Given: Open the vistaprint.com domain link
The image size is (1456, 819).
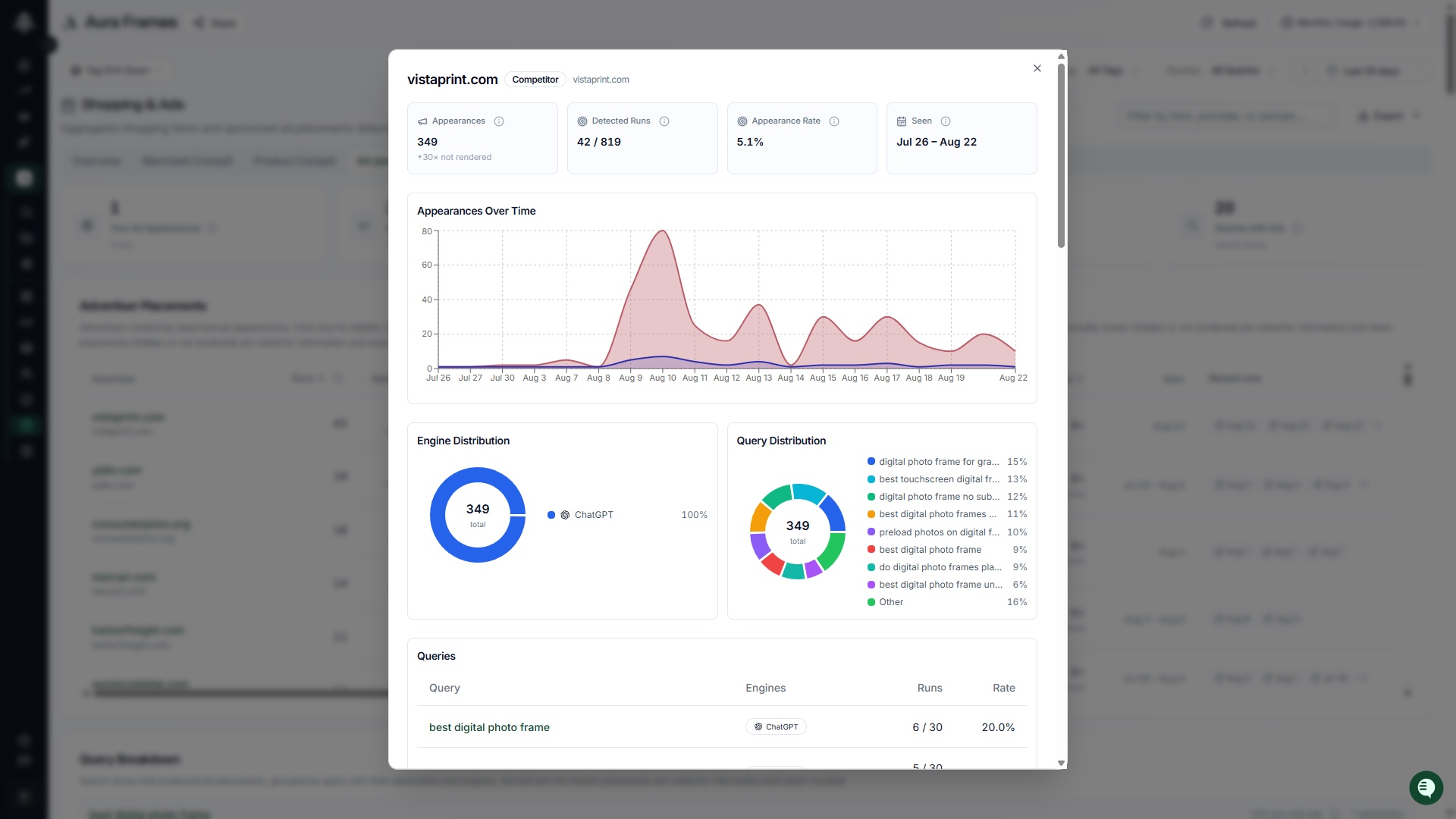Looking at the screenshot, I should point(601,80).
